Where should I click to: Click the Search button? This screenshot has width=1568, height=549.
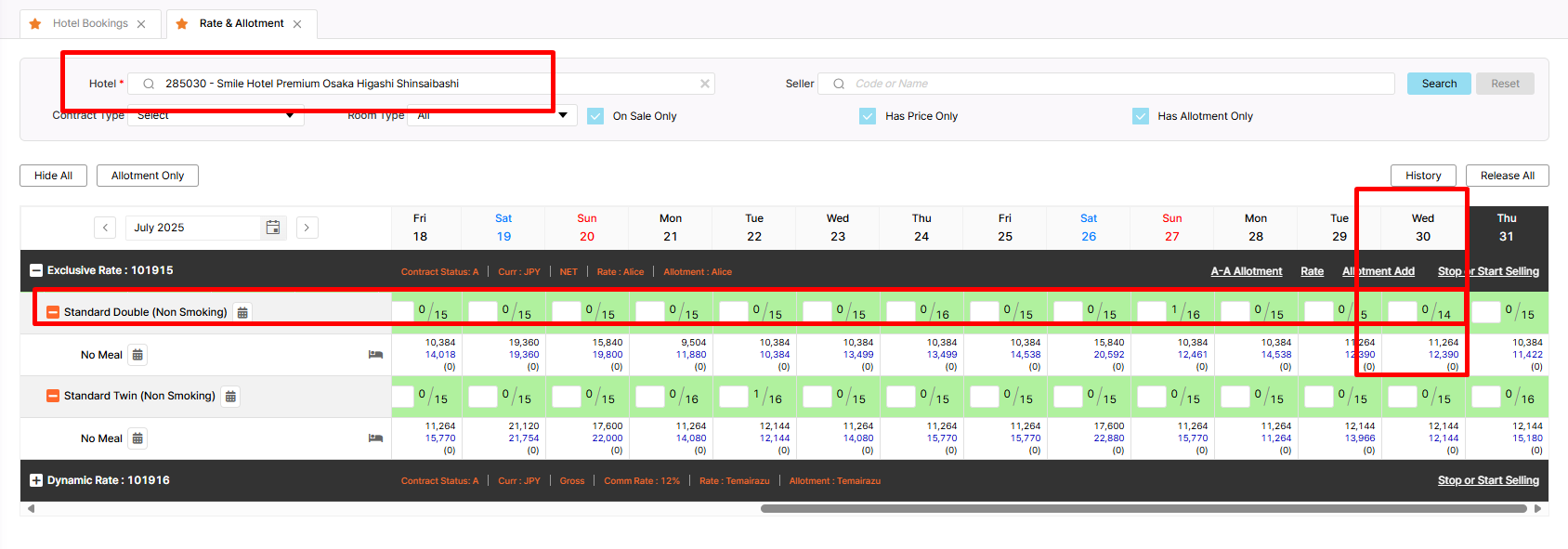(x=1439, y=84)
